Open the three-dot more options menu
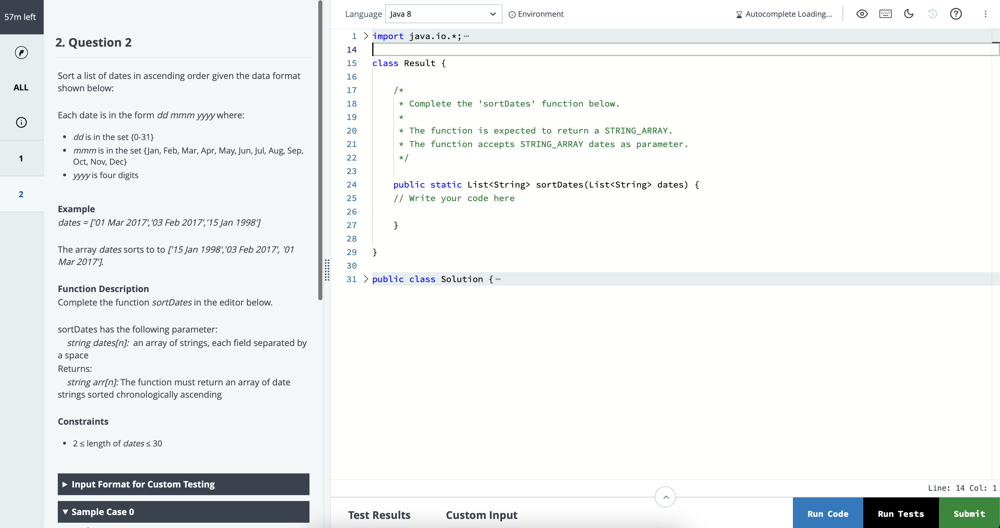The width and height of the screenshot is (1000, 528). coord(985,14)
